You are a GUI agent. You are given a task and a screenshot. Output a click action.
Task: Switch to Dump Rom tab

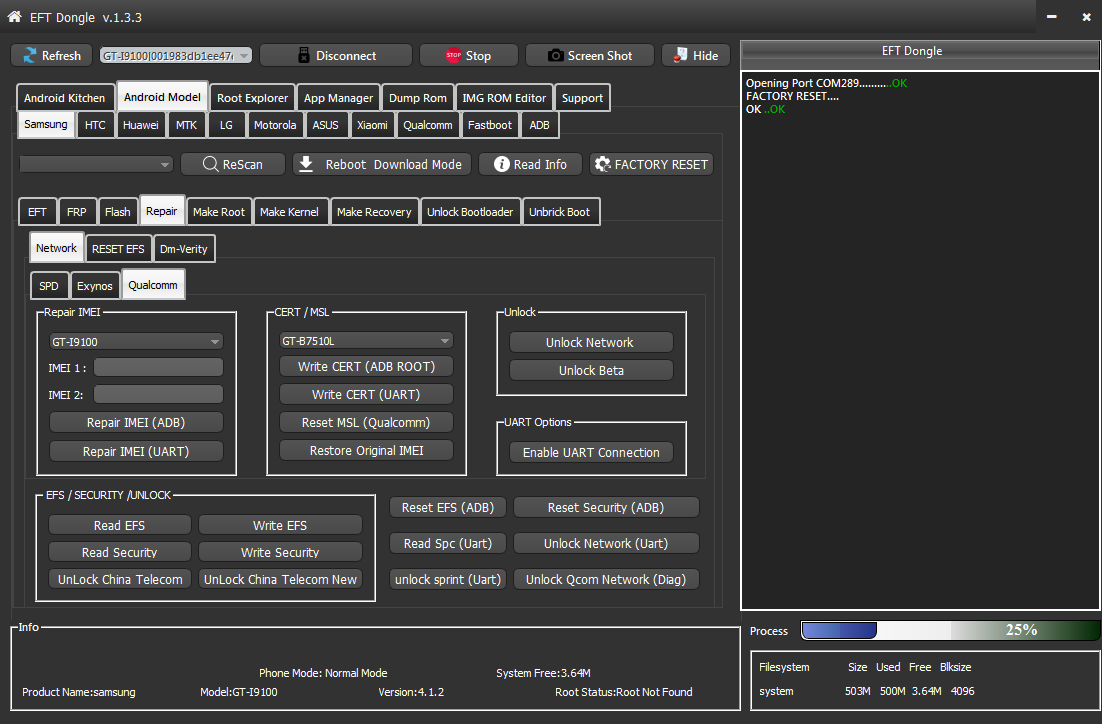pos(417,98)
